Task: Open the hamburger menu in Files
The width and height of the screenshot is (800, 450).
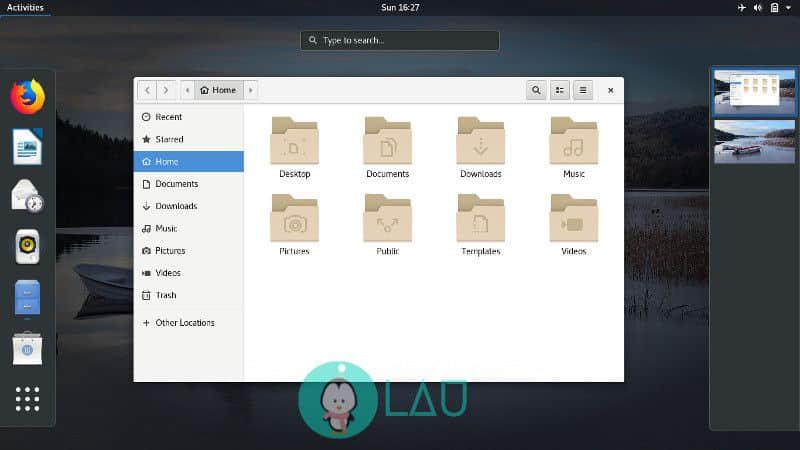Action: point(583,90)
